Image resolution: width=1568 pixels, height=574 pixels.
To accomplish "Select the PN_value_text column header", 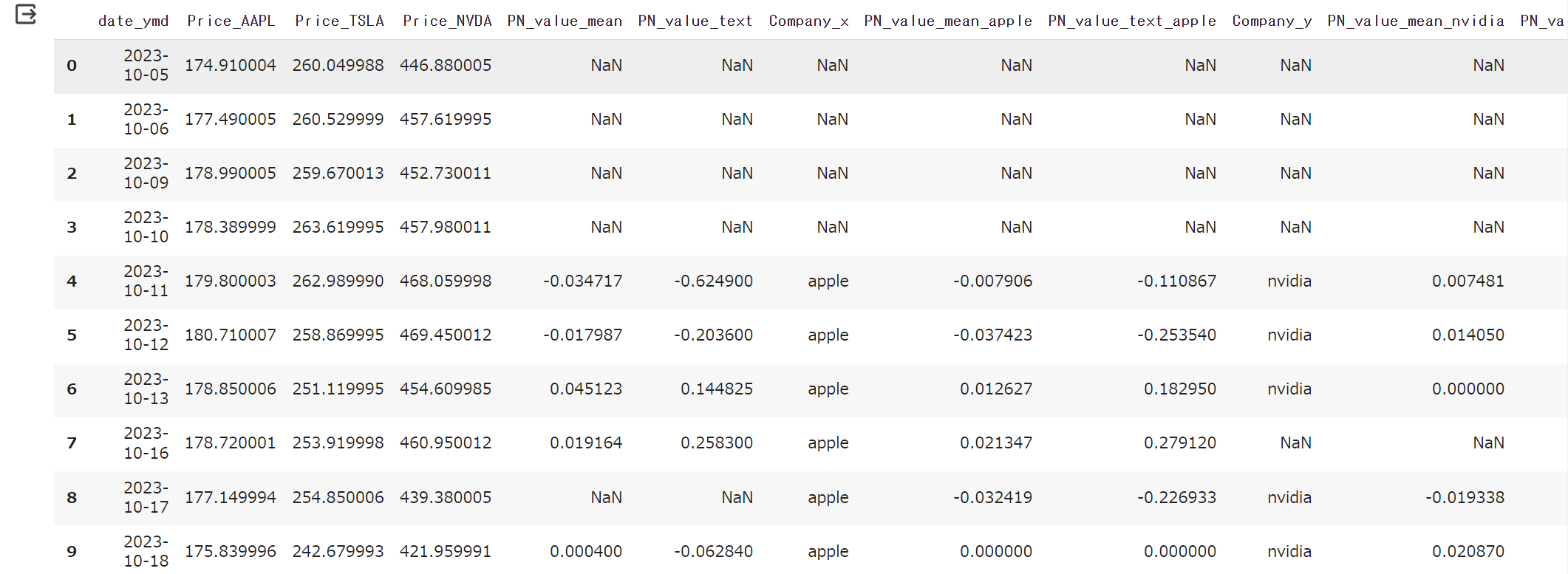I will (695, 21).
